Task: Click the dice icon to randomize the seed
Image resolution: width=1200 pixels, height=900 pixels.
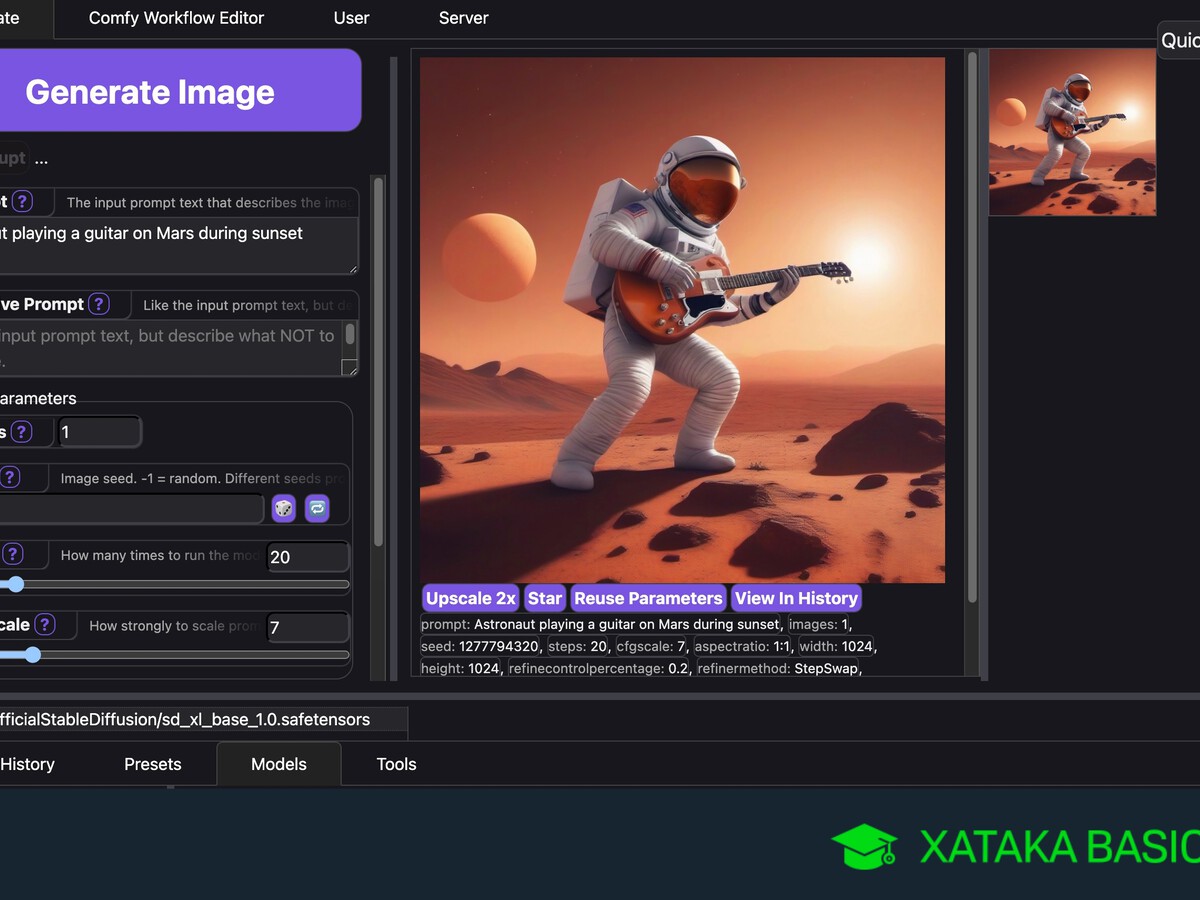Action: coord(283,508)
